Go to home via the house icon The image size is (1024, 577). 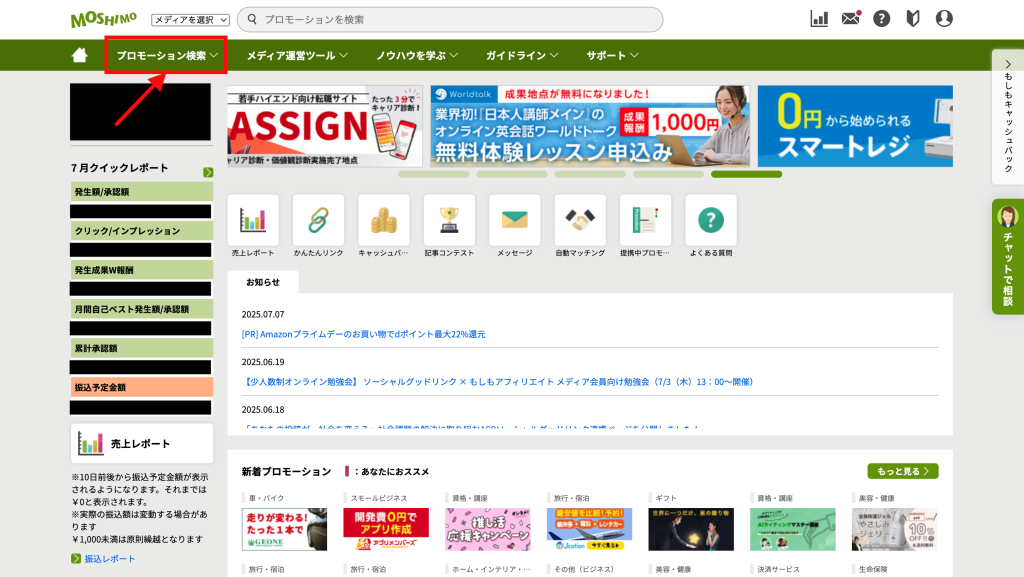pyautogui.click(x=80, y=56)
